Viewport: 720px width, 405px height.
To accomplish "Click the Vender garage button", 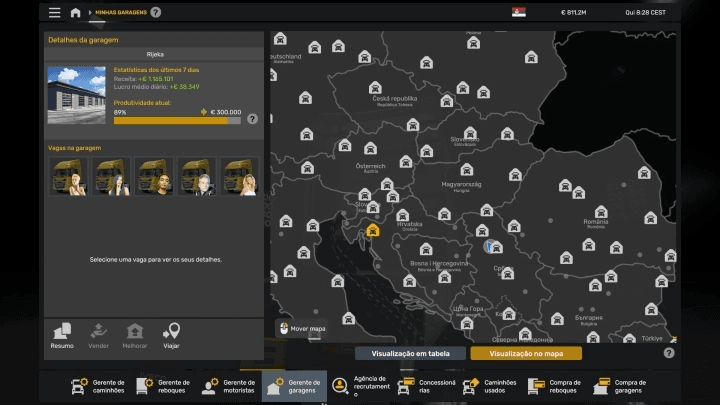I will pyautogui.click(x=98, y=336).
